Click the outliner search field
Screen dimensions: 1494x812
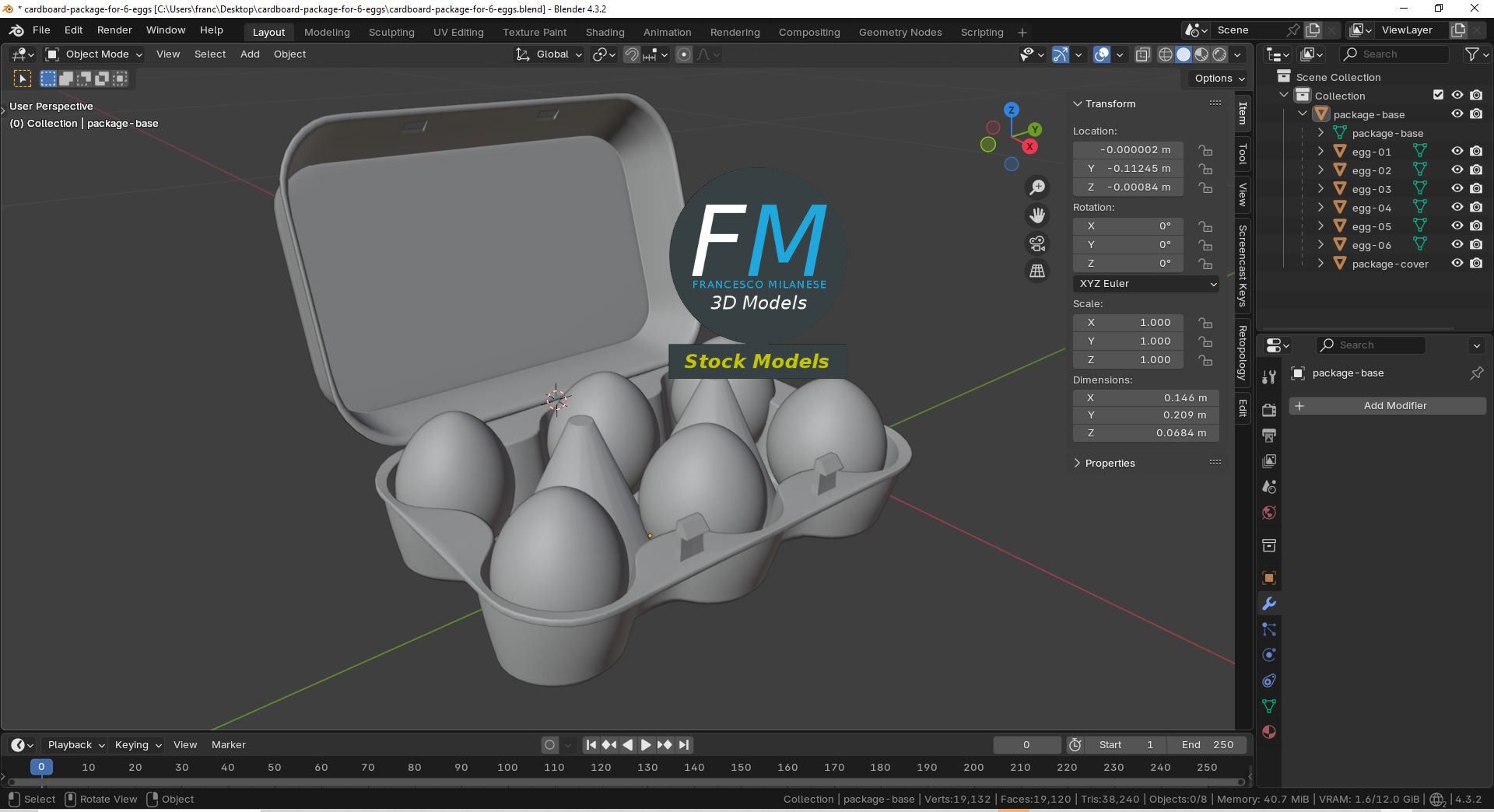1394,54
